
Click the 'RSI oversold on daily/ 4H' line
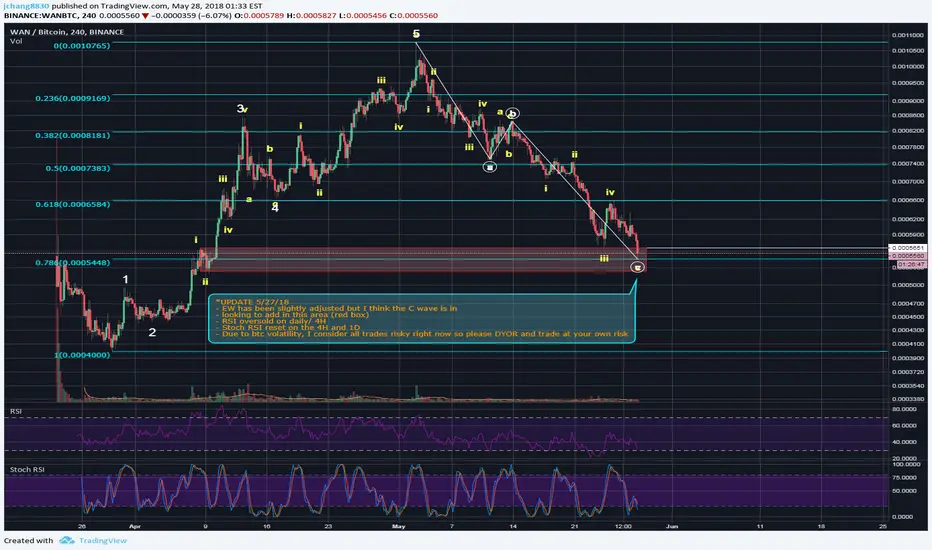[270, 321]
